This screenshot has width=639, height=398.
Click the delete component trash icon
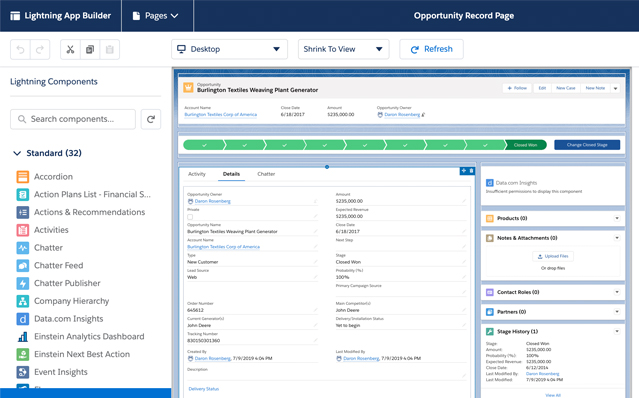click(x=471, y=171)
